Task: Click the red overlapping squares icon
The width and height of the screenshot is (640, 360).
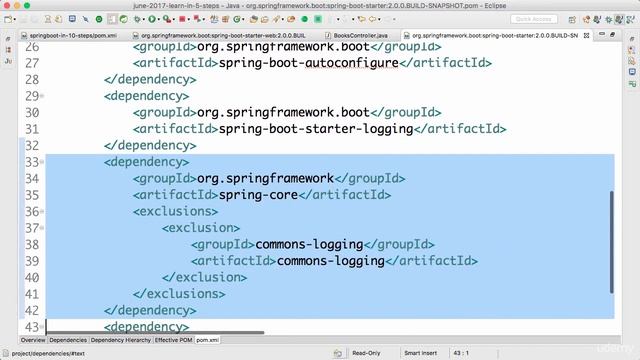Action: 197,19
